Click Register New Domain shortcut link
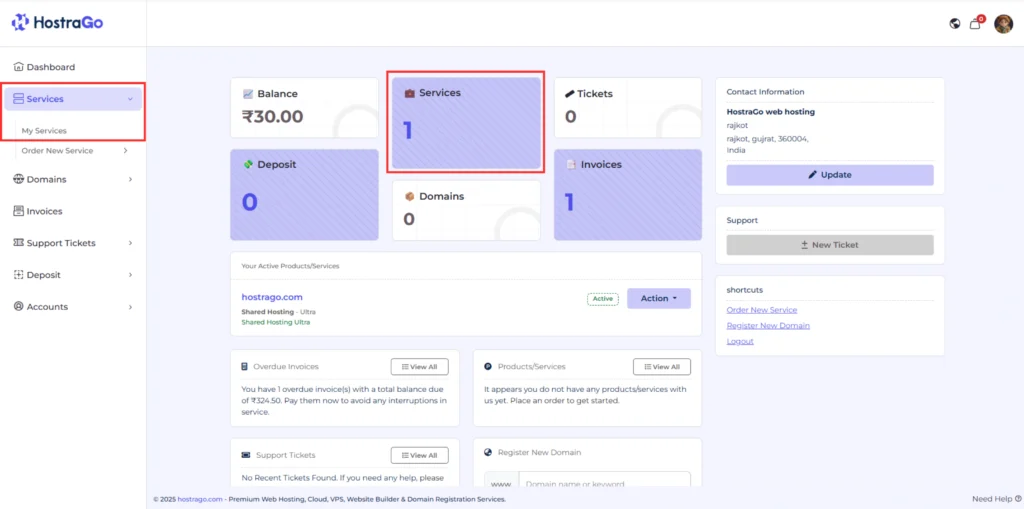This screenshot has width=1024, height=509. tap(768, 325)
